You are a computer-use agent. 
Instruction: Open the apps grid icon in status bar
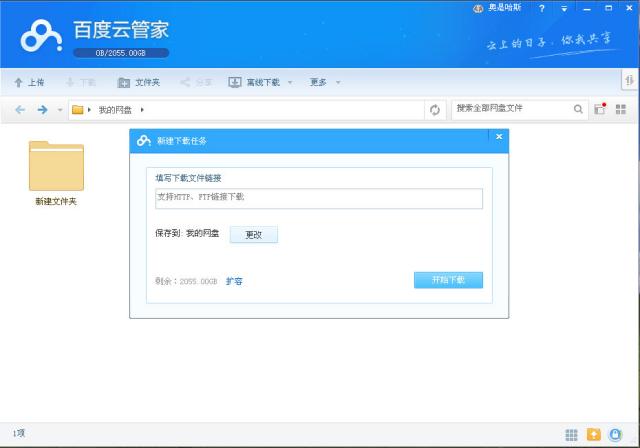click(571, 435)
